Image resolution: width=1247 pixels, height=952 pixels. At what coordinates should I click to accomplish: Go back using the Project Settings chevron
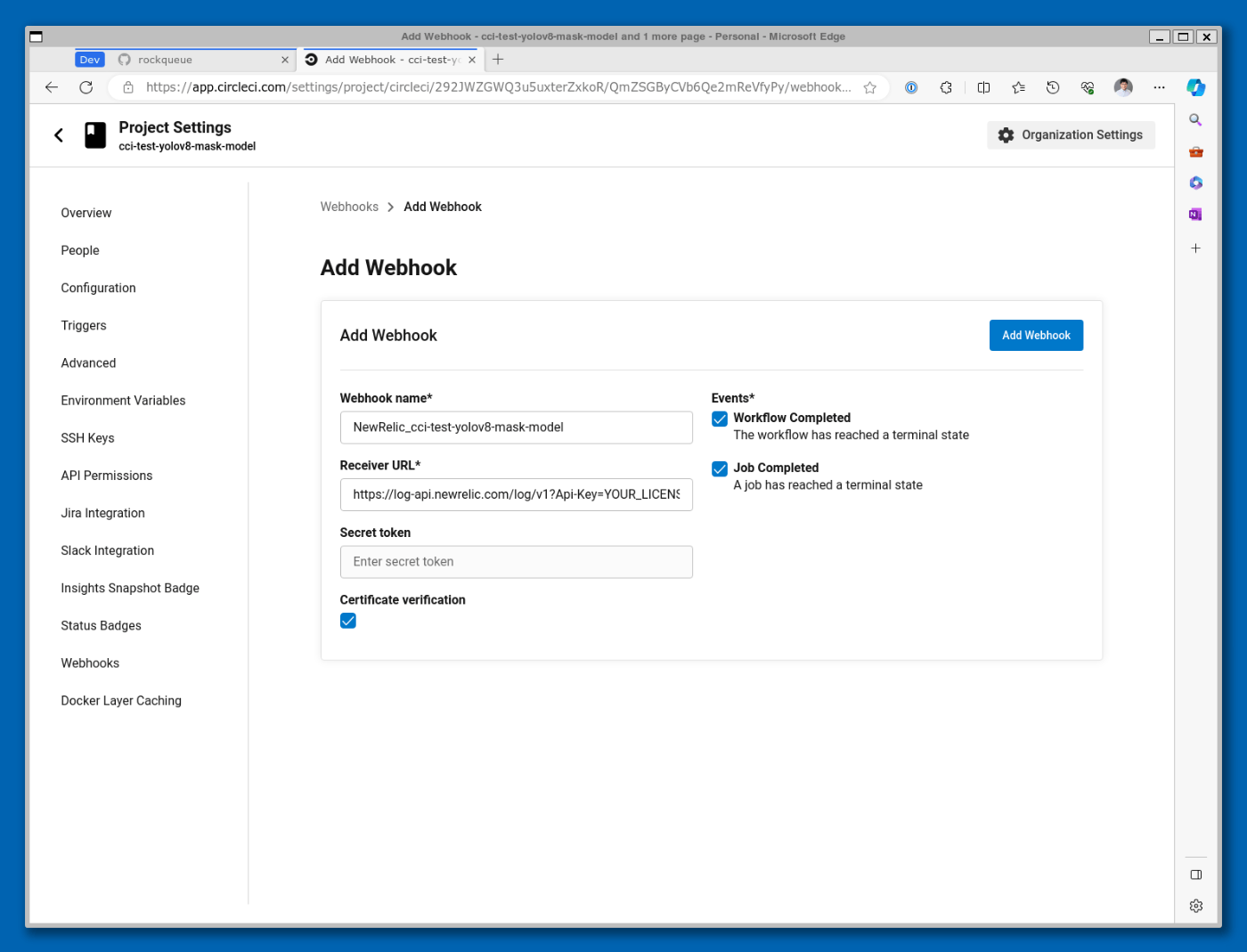click(59, 135)
